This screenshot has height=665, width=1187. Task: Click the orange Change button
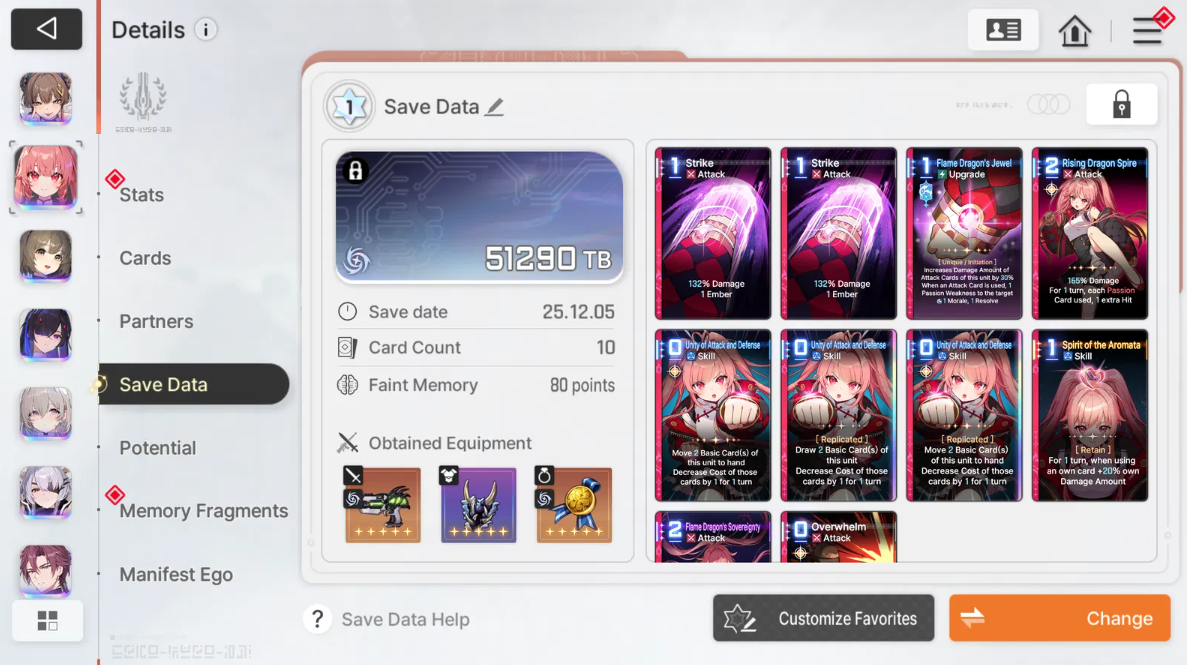pos(1060,618)
